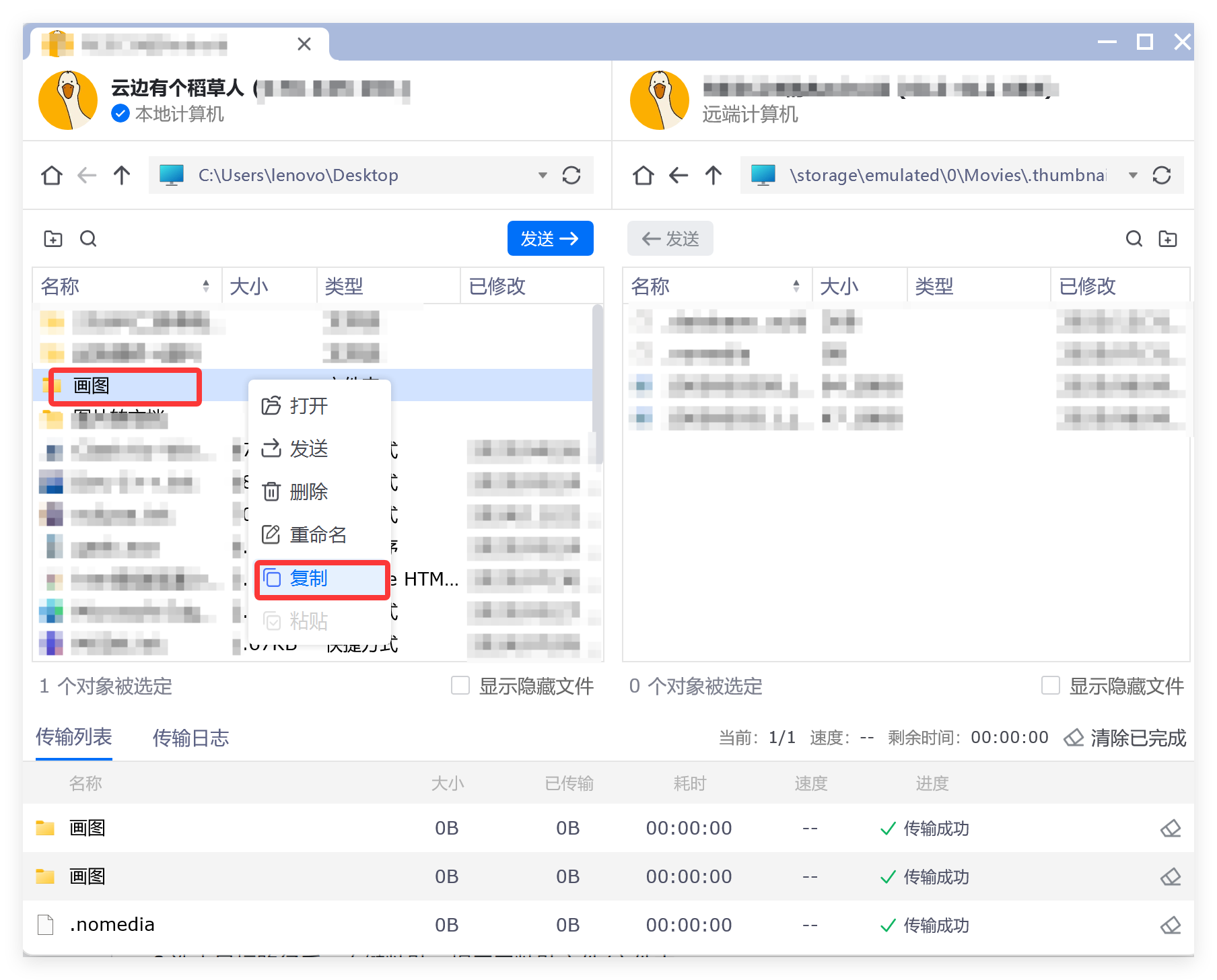
Task: Click 本地计算机 label
Action: [180, 114]
